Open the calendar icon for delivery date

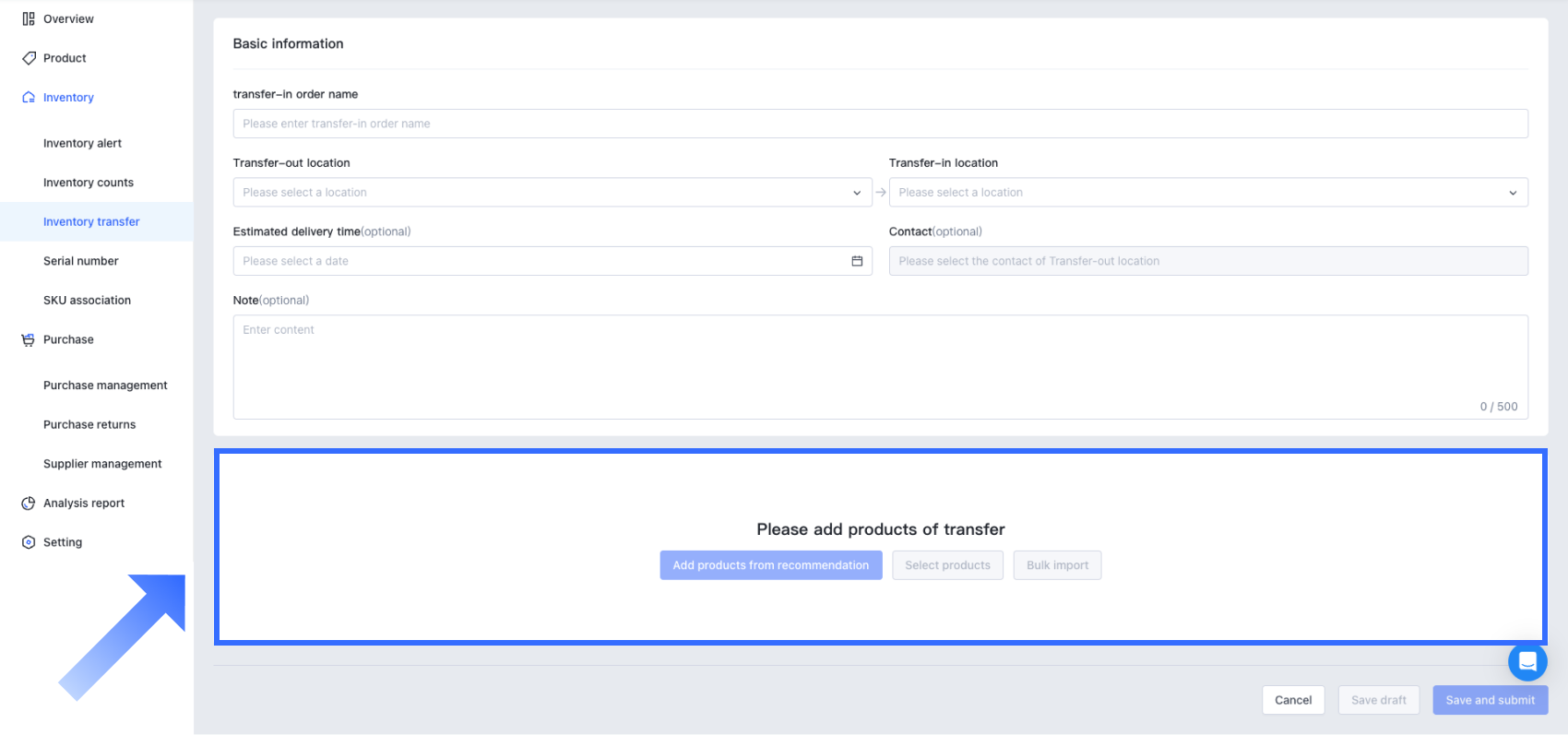[857, 261]
